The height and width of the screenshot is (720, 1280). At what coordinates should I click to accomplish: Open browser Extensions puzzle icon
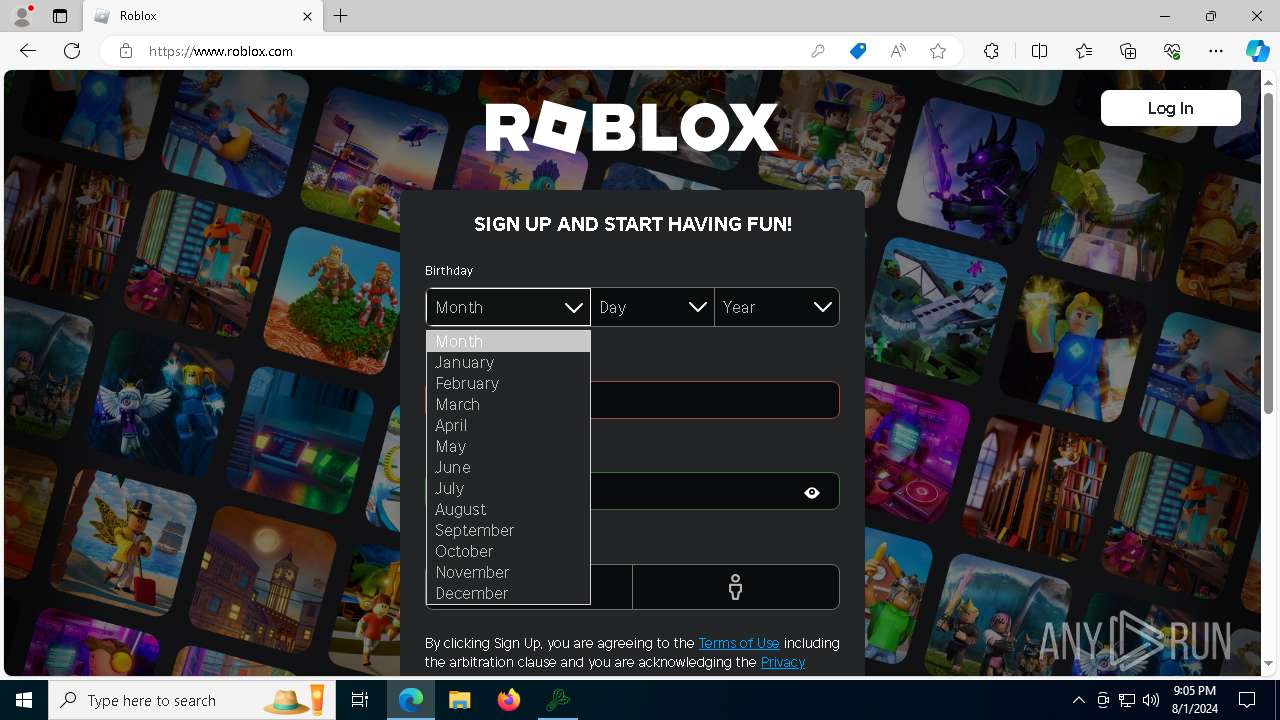coord(991,51)
